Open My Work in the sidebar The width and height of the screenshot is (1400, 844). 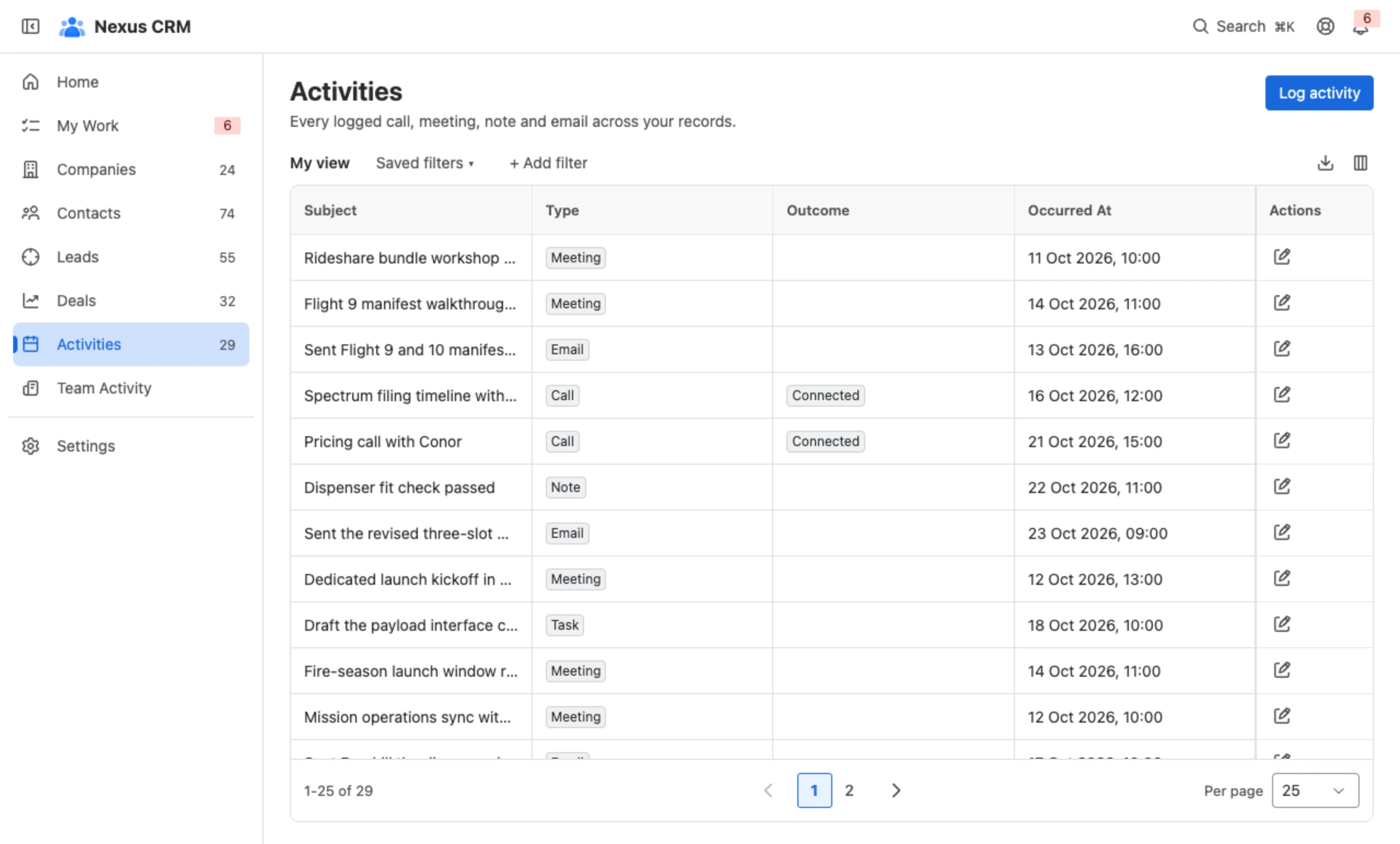[x=131, y=126]
